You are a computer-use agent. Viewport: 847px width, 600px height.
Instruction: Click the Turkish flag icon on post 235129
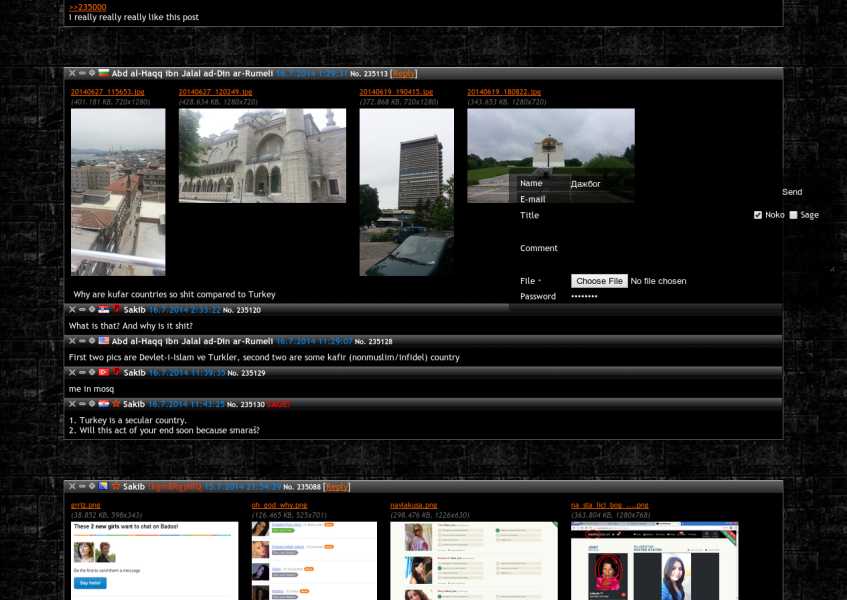[x=104, y=372]
